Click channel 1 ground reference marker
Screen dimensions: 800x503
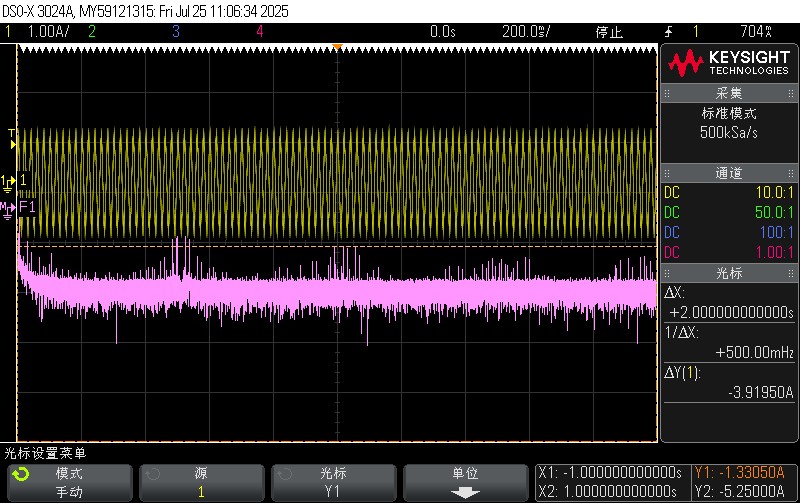tap(14, 180)
